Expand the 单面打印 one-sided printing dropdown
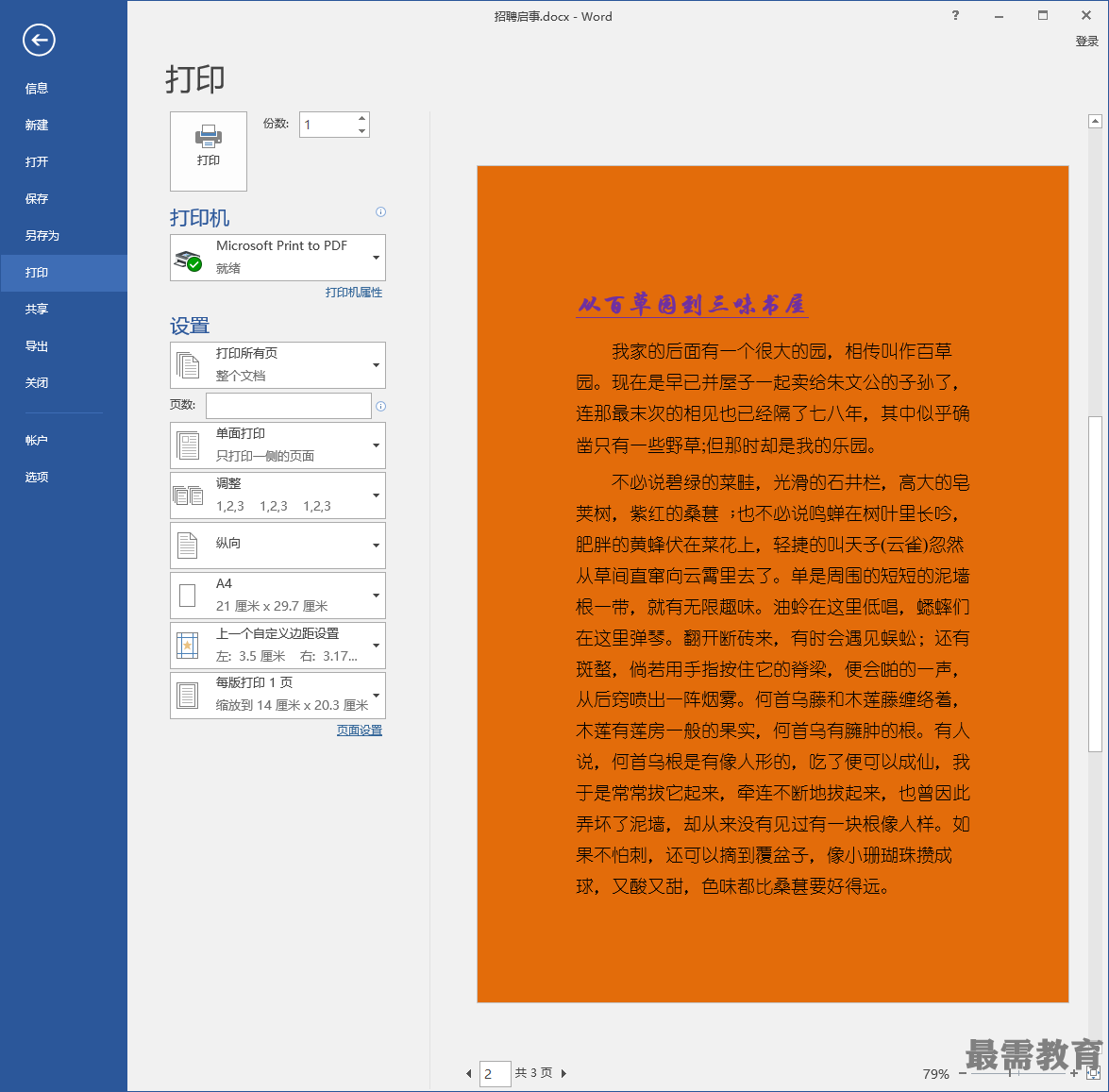This screenshot has width=1109, height=1092. (277, 445)
